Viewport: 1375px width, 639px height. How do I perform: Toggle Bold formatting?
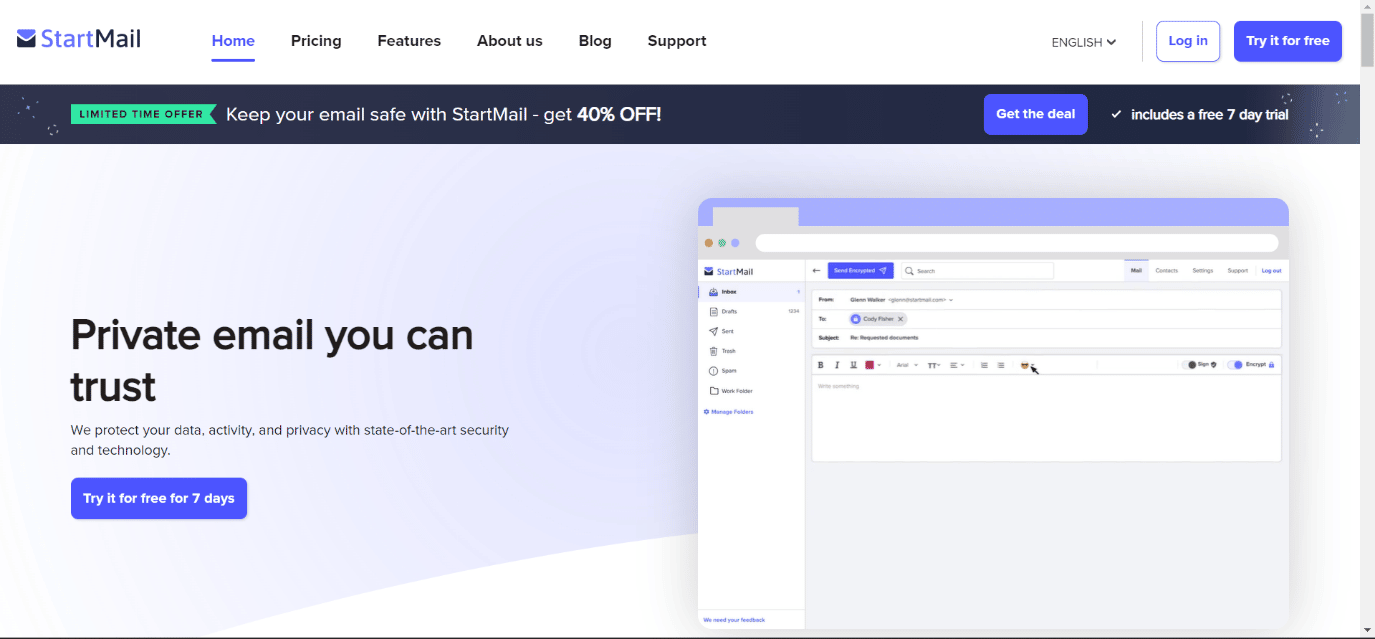point(821,365)
